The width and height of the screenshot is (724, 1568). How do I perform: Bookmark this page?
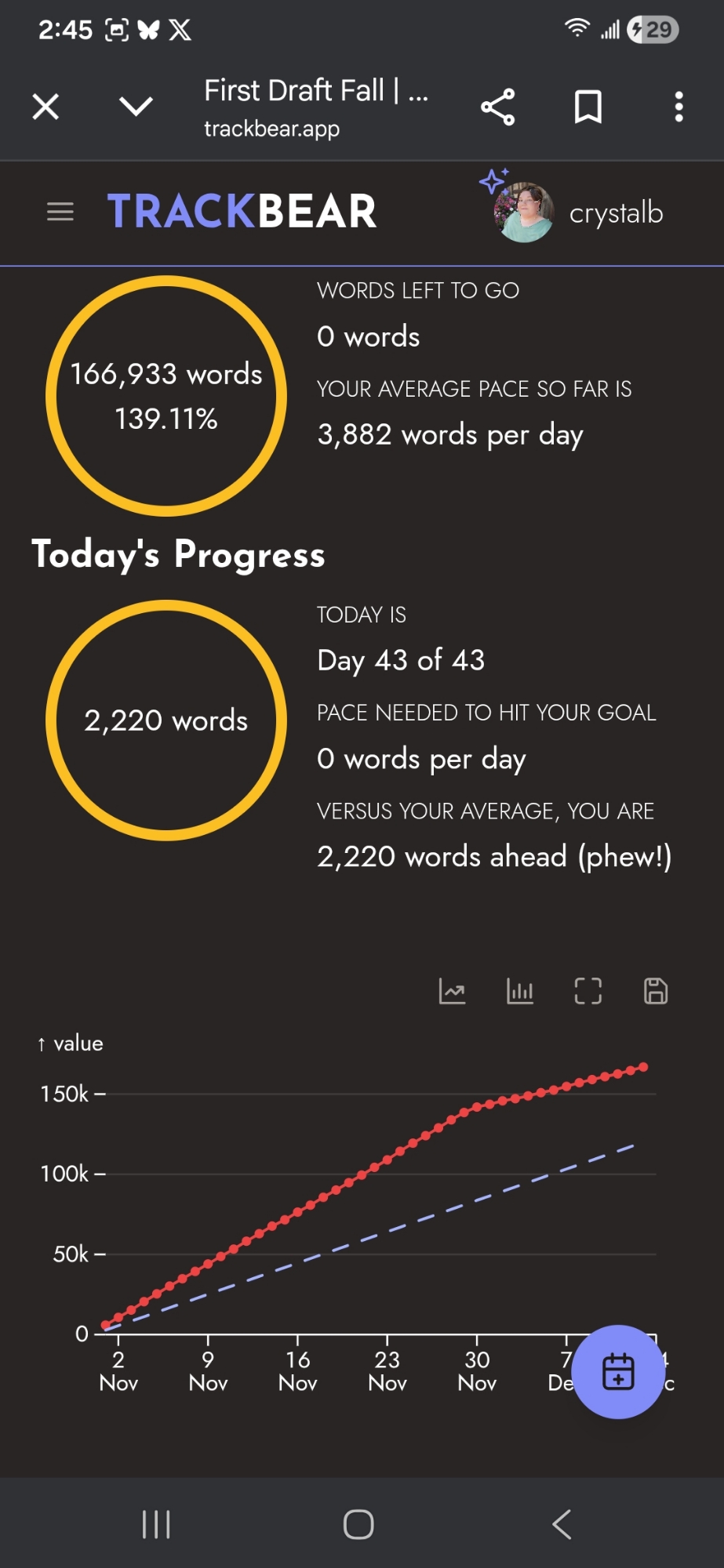click(x=588, y=107)
